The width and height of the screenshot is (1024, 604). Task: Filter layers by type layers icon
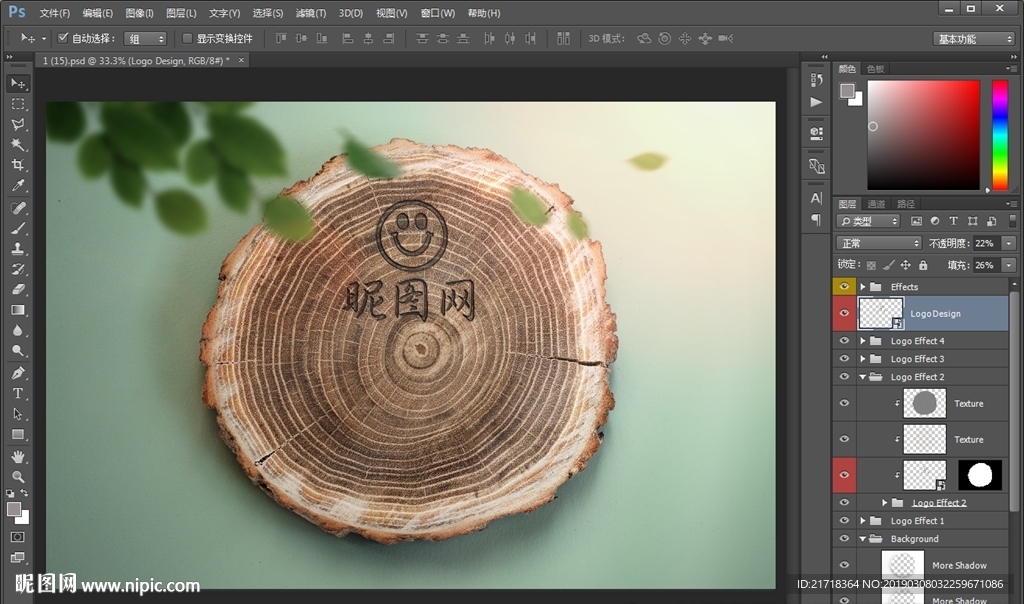(953, 221)
